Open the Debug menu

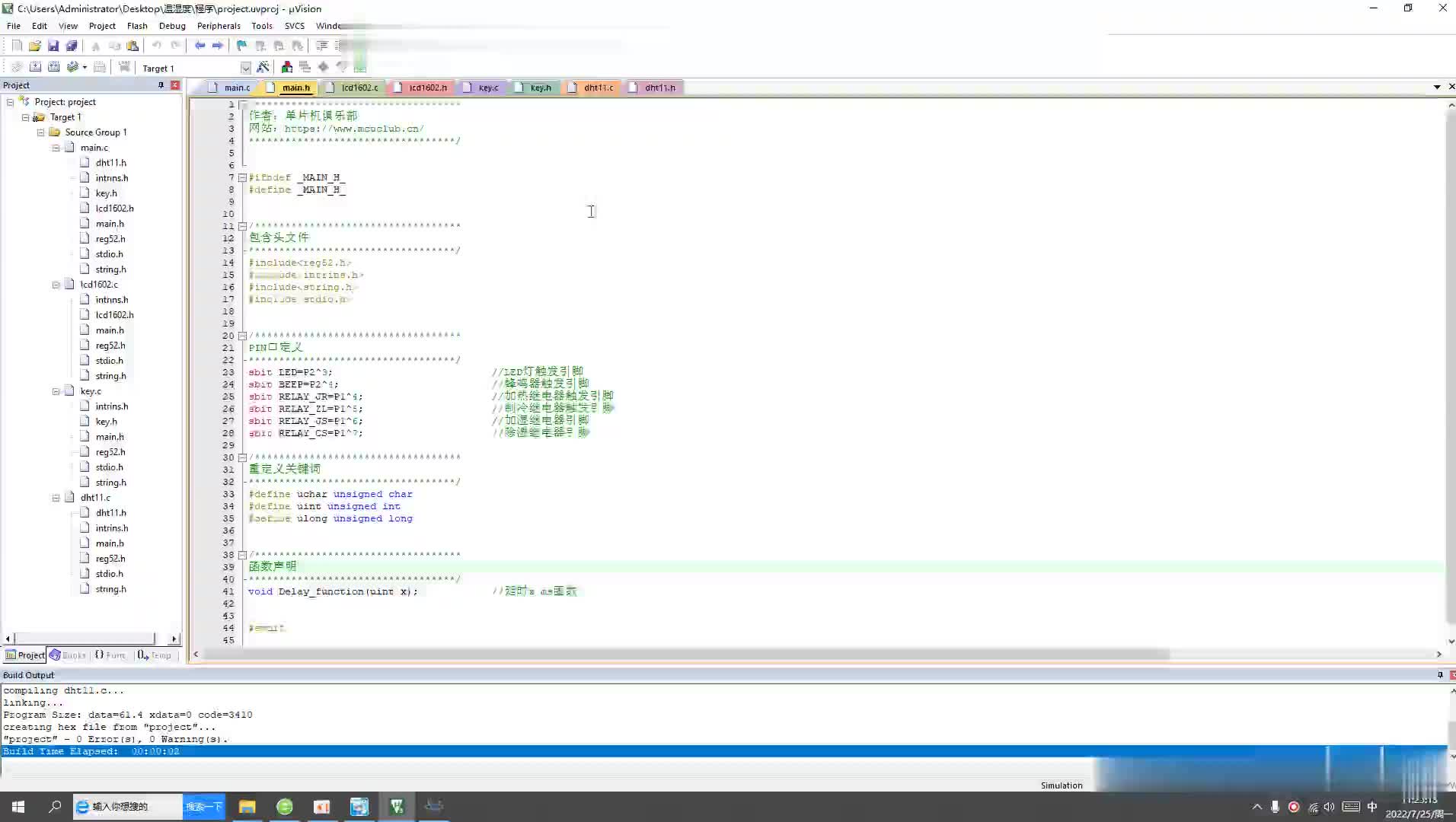coord(172,26)
